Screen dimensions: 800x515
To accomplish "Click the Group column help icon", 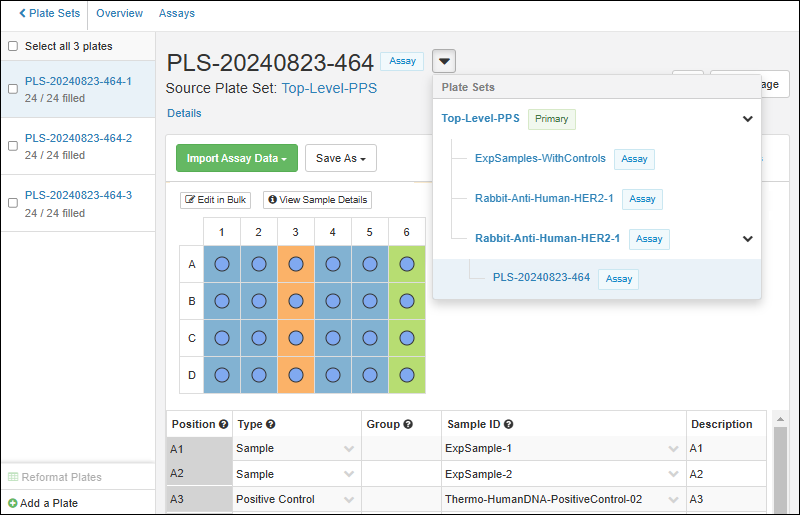I will coord(408,425).
